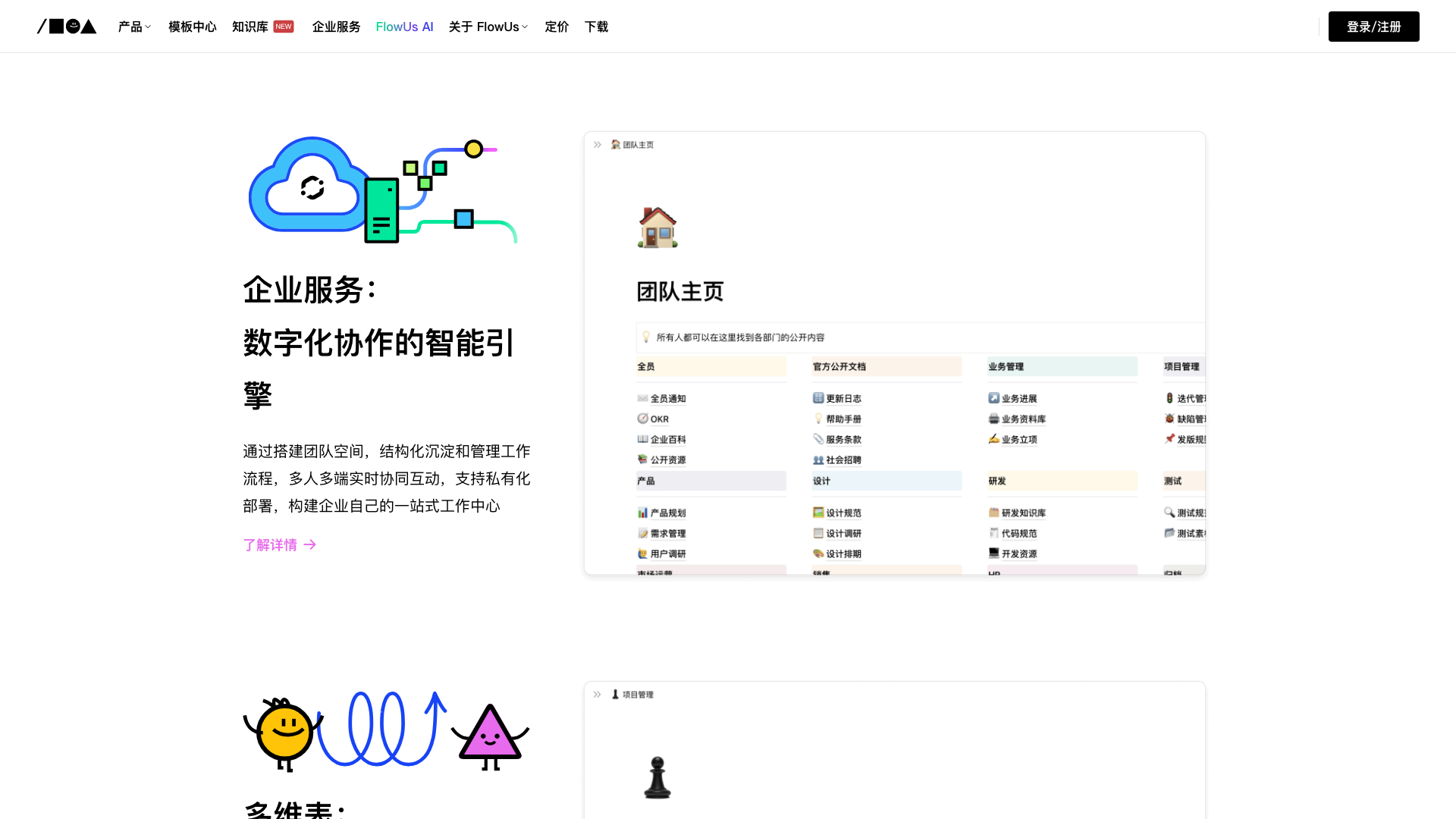Open 企业百科 entry

click(x=661, y=439)
